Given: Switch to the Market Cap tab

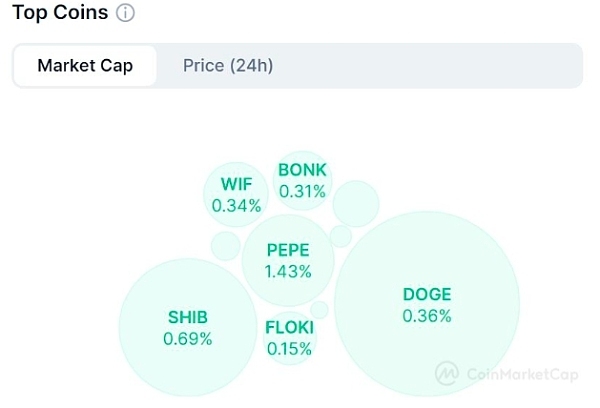Looking at the screenshot, I should click(85, 66).
